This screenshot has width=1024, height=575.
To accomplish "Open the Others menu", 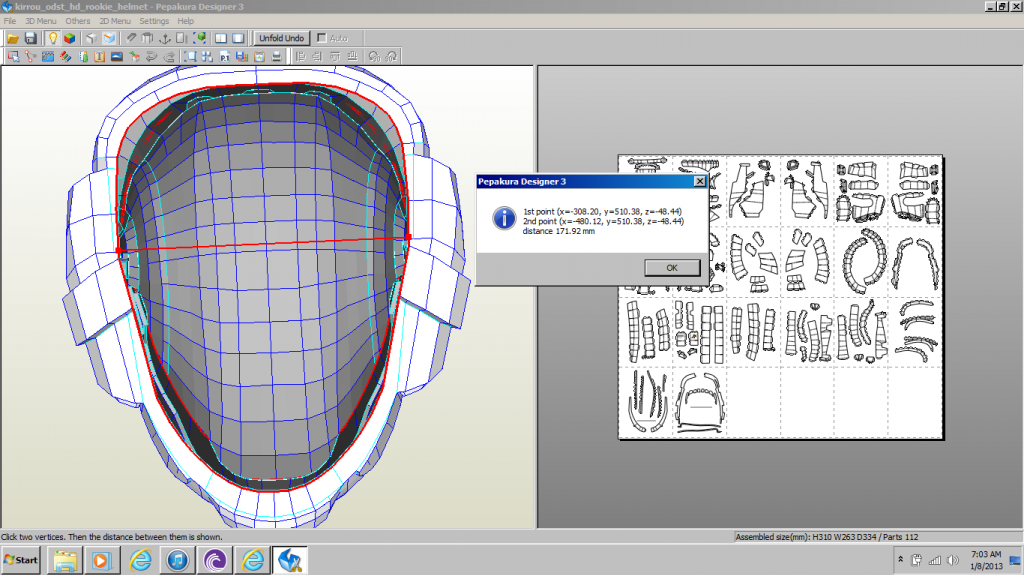I will [x=78, y=21].
